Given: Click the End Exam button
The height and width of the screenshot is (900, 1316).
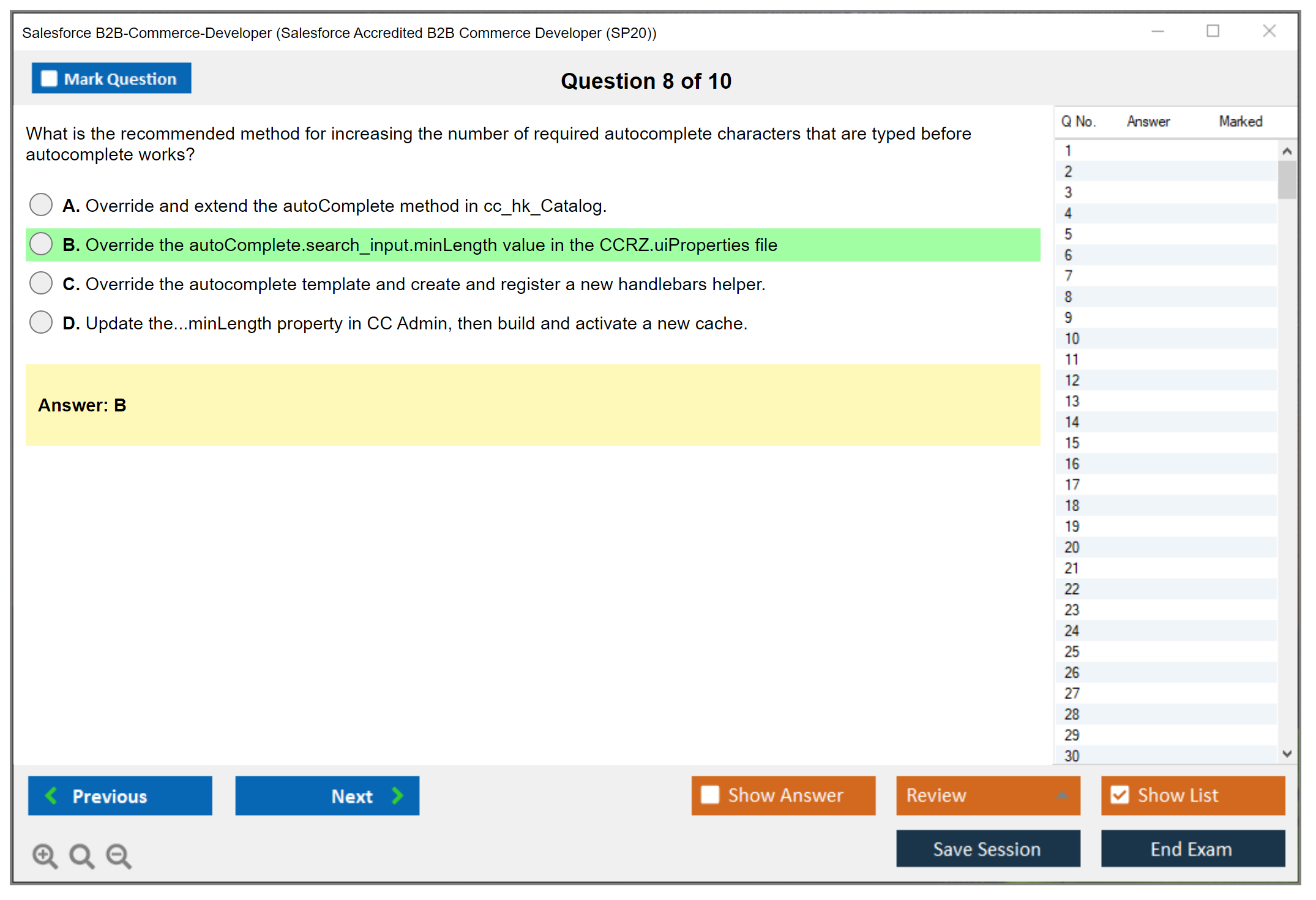Looking at the screenshot, I should [1192, 849].
